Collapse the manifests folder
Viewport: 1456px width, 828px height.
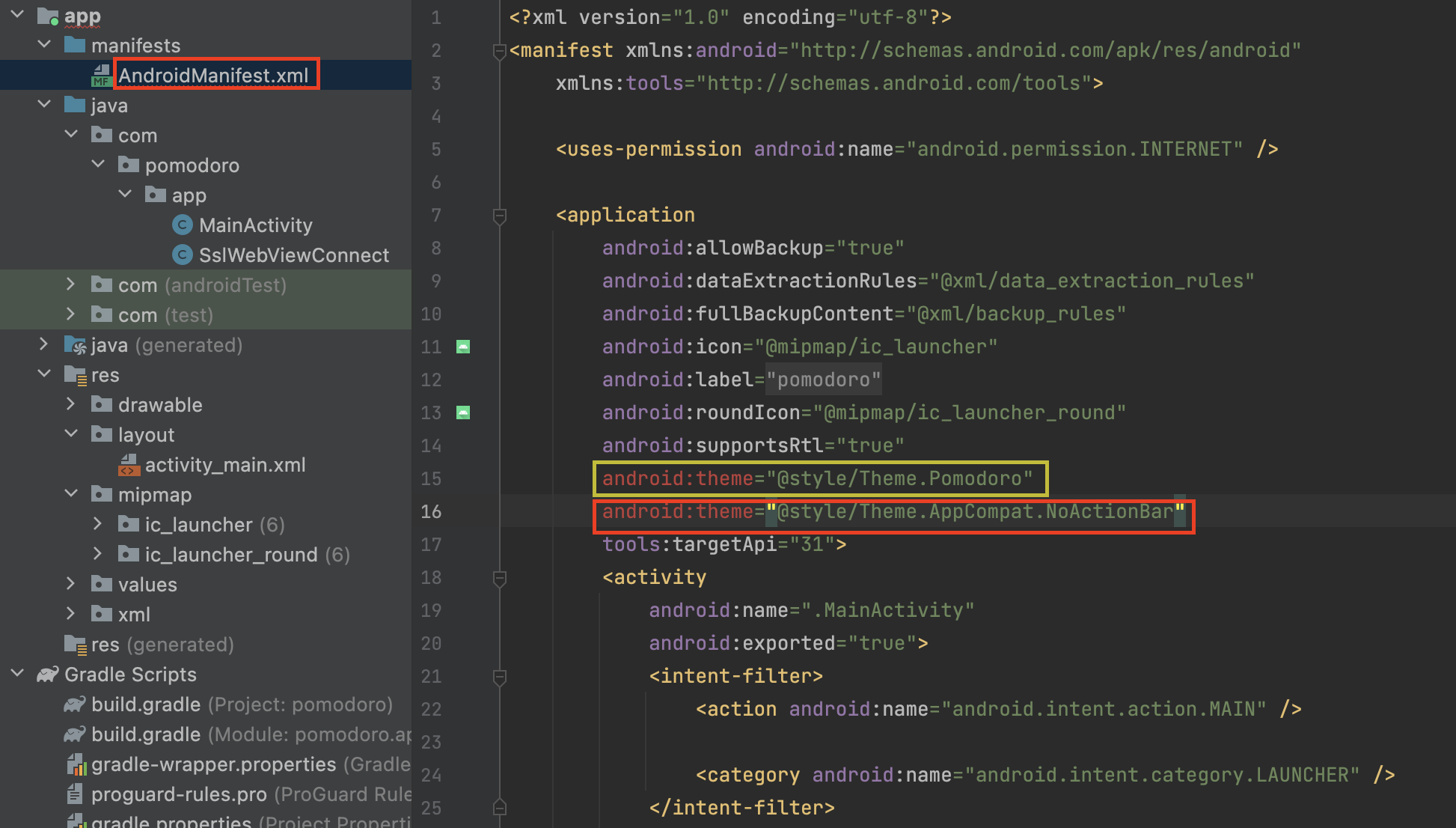(44, 45)
